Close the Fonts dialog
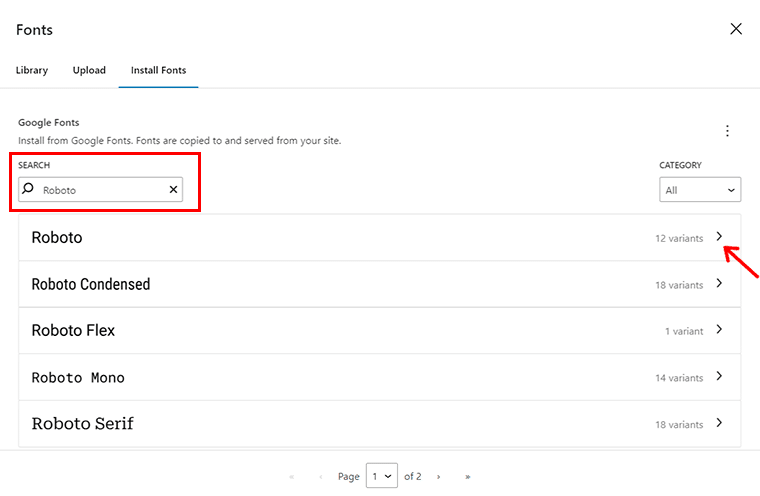This screenshot has width=760, height=496. click(736, 29)
